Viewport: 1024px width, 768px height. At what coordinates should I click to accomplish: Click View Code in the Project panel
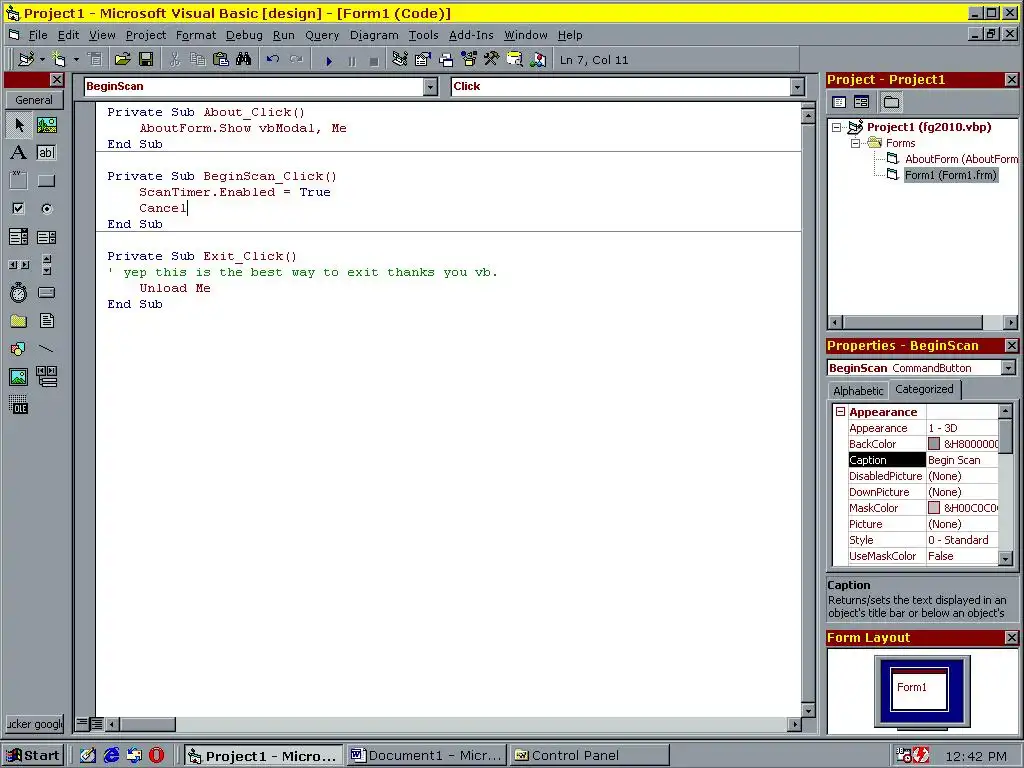tap(839, 102)
